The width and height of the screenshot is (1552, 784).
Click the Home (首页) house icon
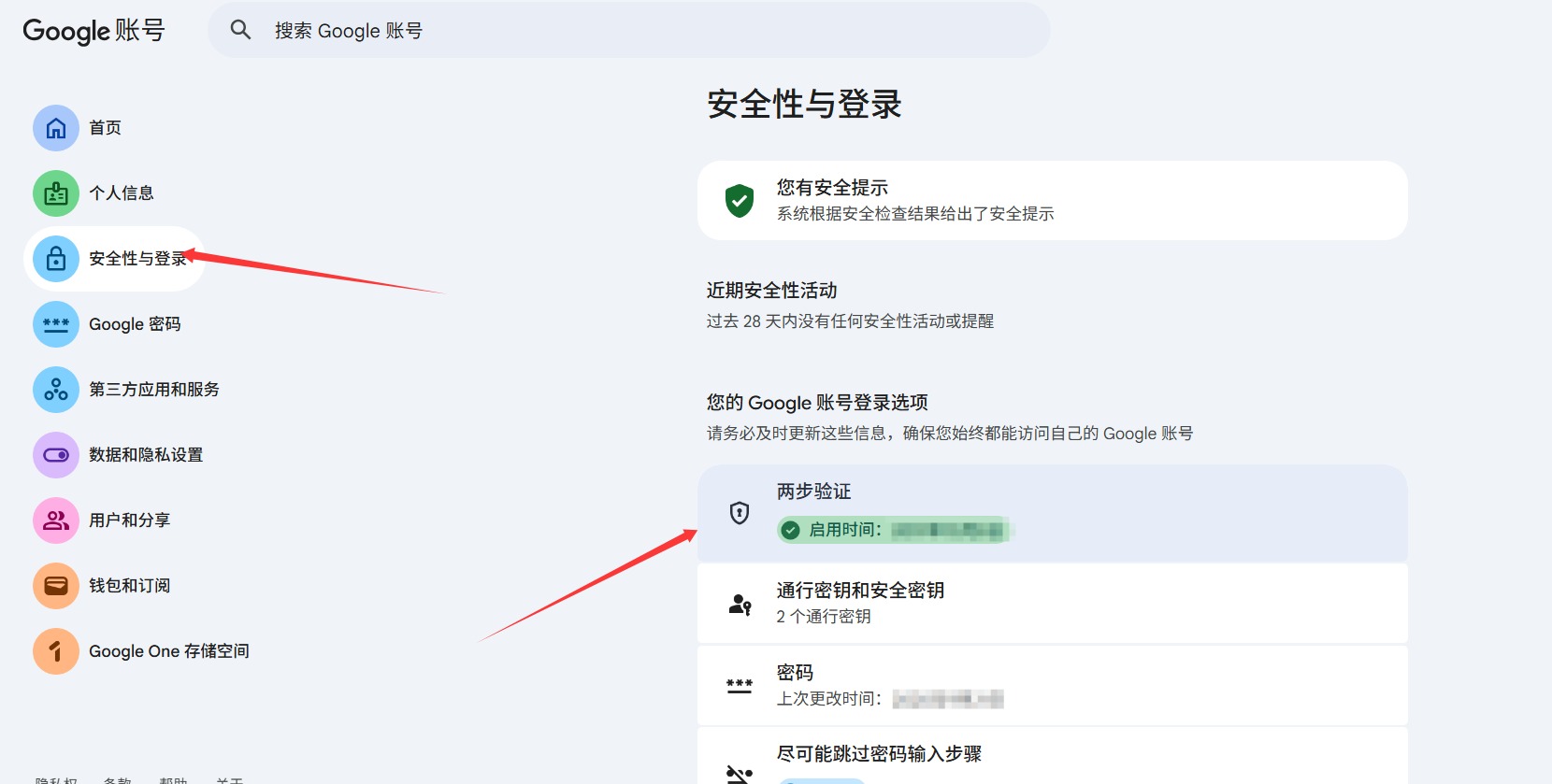click(56, 128)
